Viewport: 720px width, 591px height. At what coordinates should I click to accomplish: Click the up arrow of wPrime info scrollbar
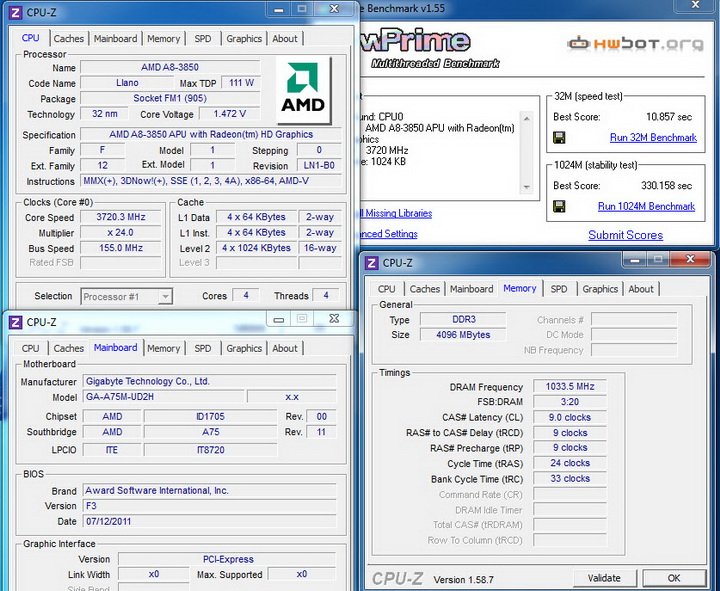coord(527,118)
